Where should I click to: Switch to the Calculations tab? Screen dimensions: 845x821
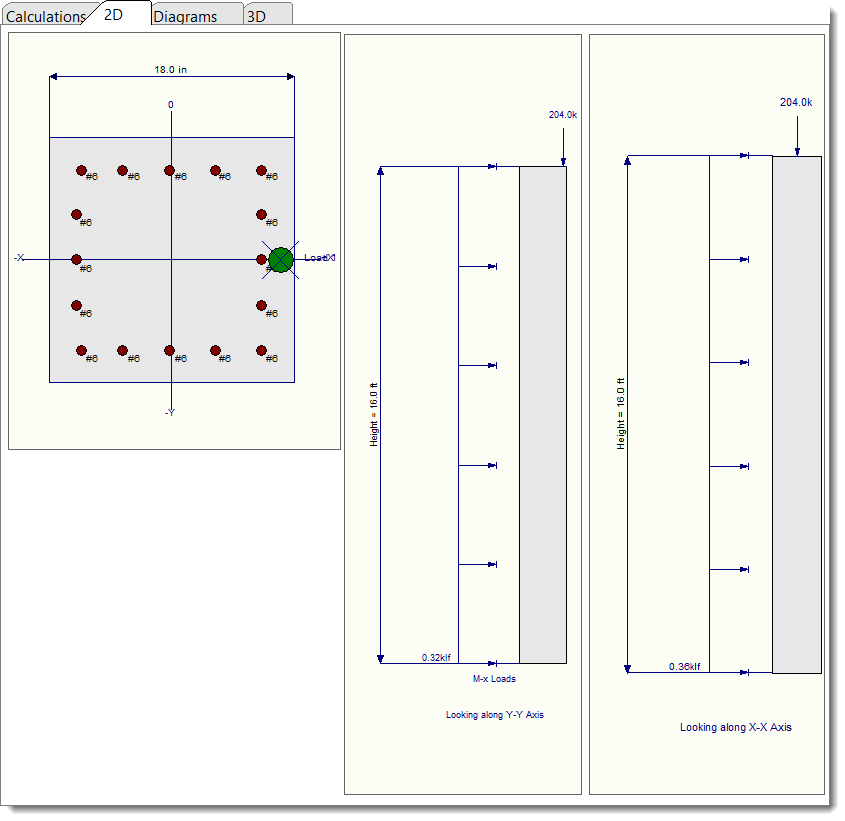coord(46,16)
